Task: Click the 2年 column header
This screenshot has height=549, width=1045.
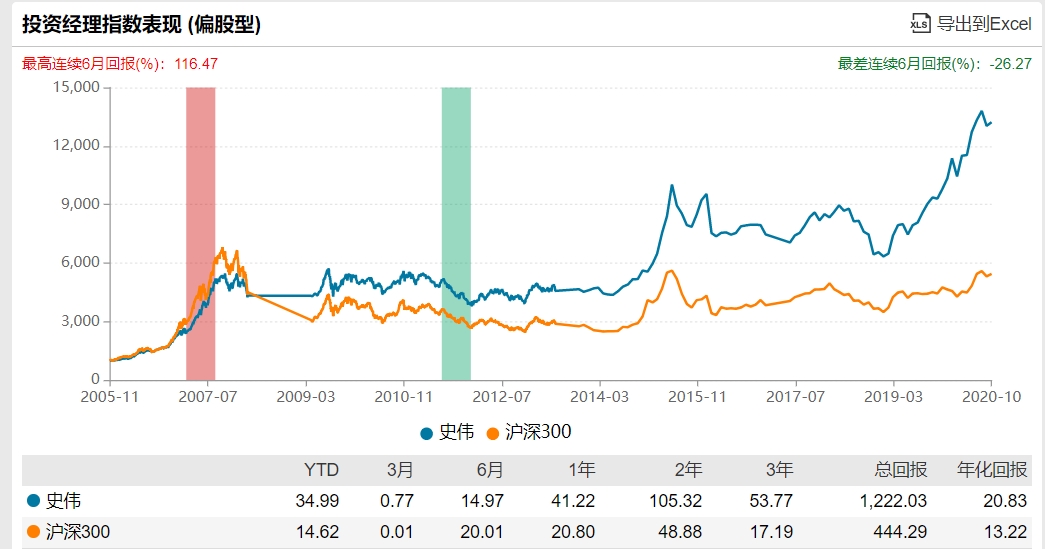Action: (x=688, y=470)
